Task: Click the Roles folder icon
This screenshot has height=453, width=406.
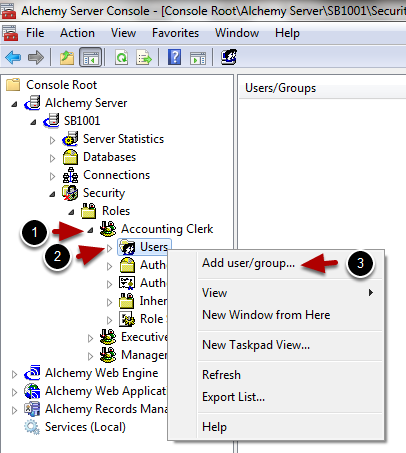Action: coord(89,211)
